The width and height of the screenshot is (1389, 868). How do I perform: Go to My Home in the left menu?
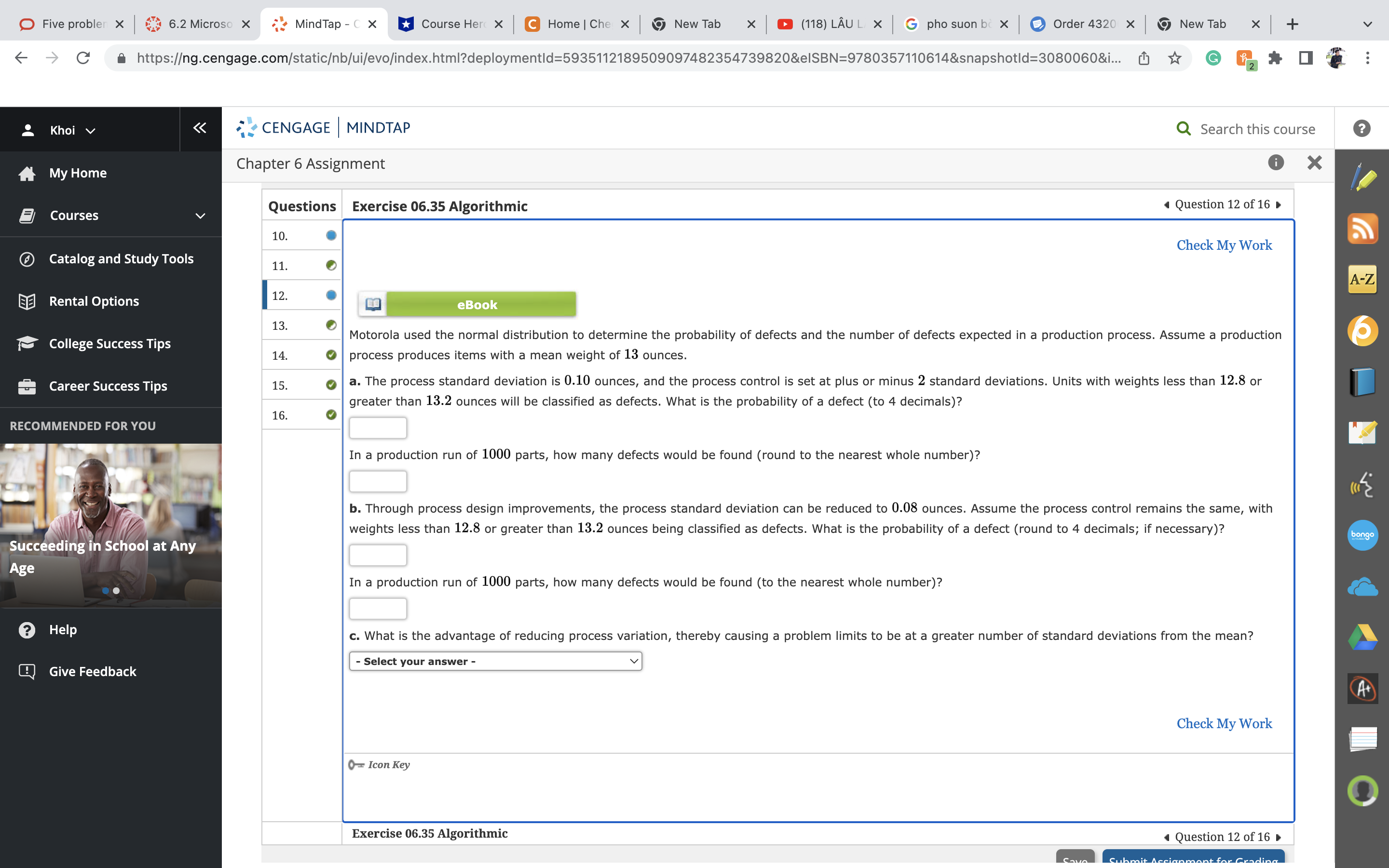[x=78, y=173]
